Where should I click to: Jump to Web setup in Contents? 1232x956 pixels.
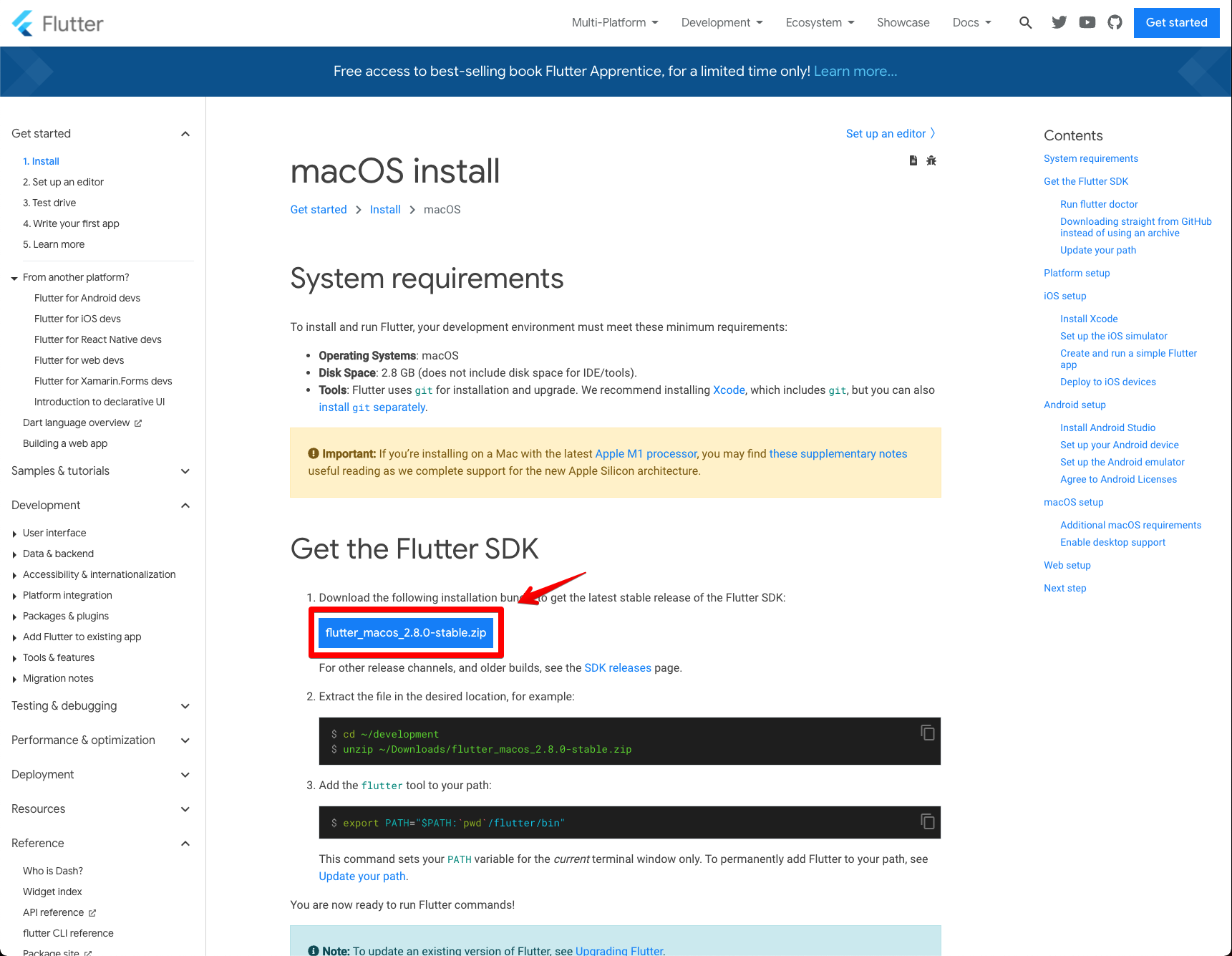[x=1067, y=566]
